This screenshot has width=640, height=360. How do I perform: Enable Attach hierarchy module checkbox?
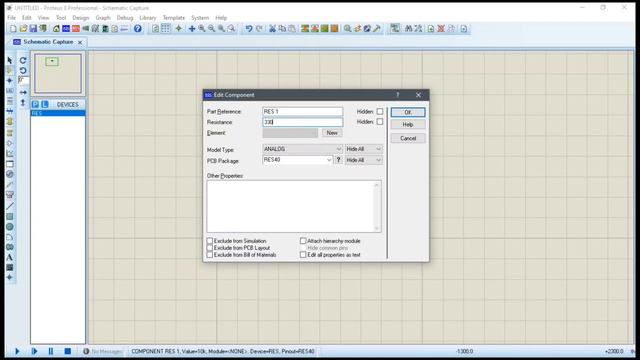tap(303, 241)
